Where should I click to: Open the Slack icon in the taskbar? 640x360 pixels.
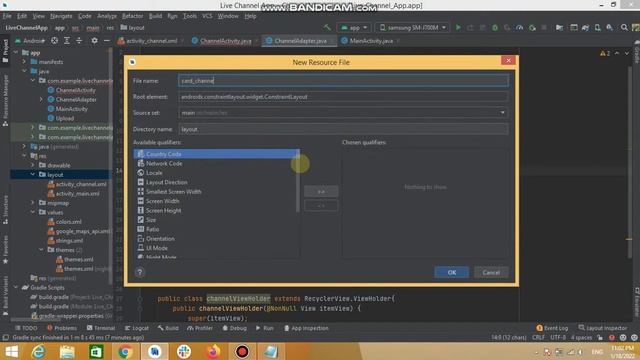[x=184, y=351]
